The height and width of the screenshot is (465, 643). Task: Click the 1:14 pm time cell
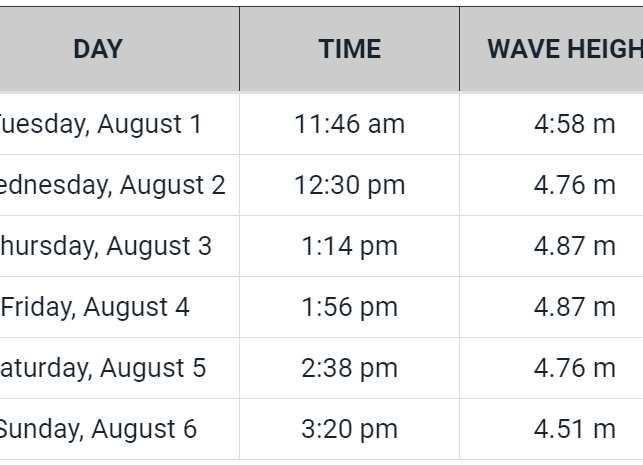tap(349, 246)
